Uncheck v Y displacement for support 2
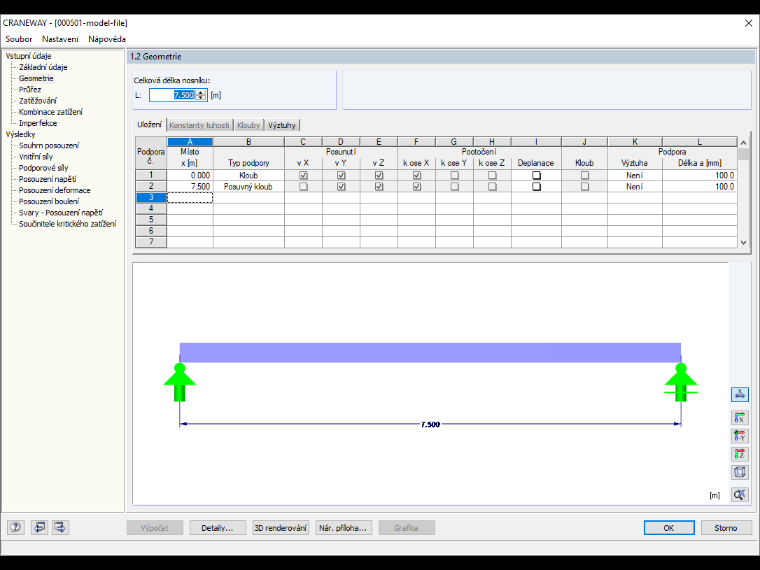This screenshot has width=760, height=570. tap(341, 187)
